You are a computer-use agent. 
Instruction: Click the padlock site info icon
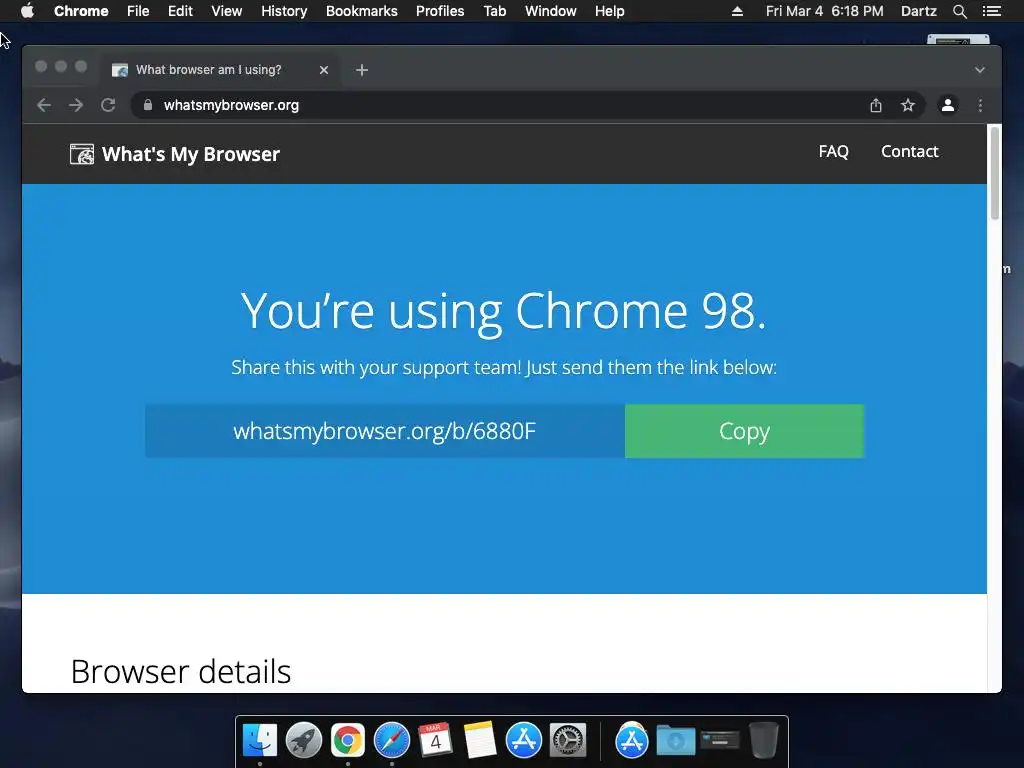148,105
